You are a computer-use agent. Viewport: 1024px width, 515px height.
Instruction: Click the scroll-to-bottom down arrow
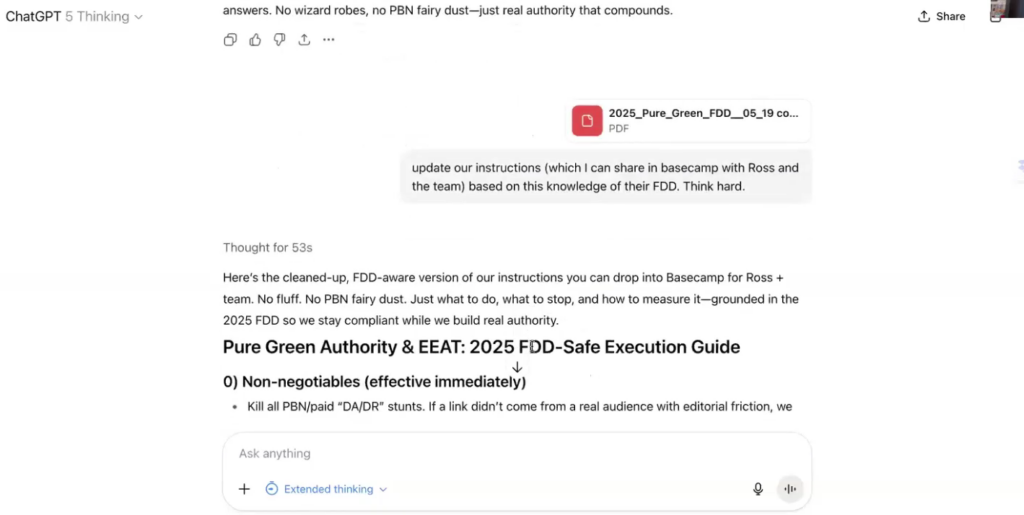click(517, 368)
